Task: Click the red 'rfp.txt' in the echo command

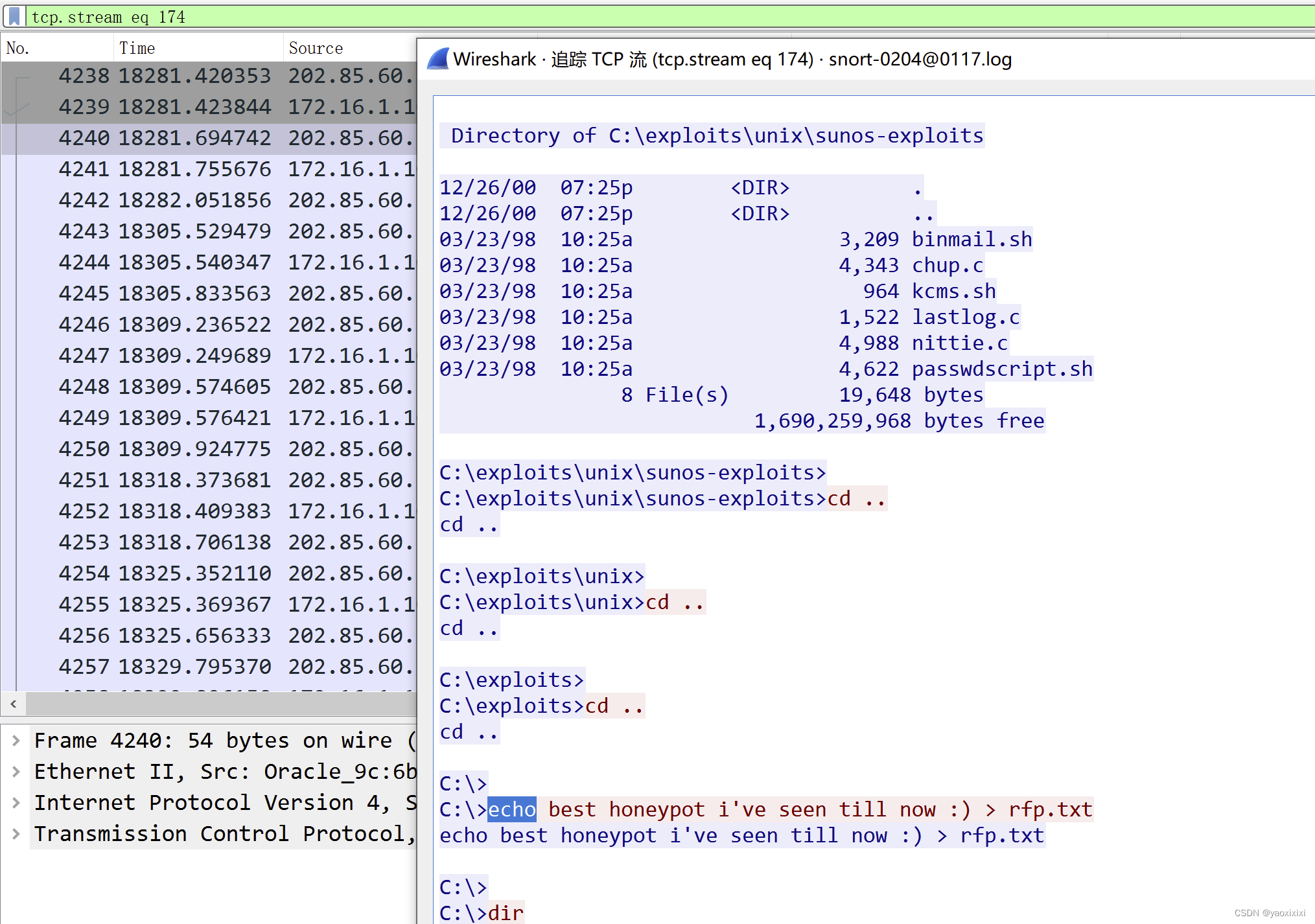Action: [1051, 809]
